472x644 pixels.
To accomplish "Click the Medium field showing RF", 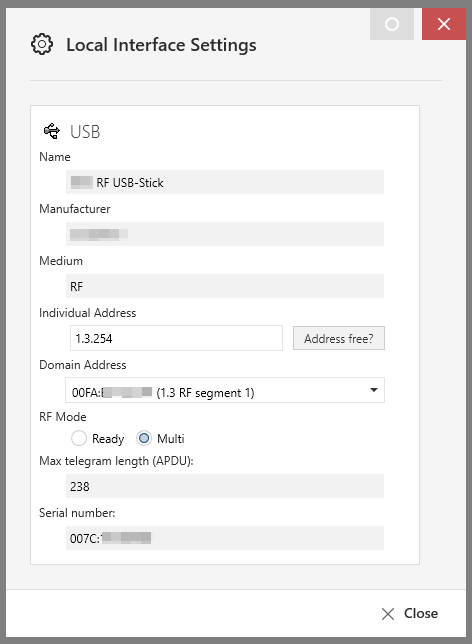I will click(225, 286).
